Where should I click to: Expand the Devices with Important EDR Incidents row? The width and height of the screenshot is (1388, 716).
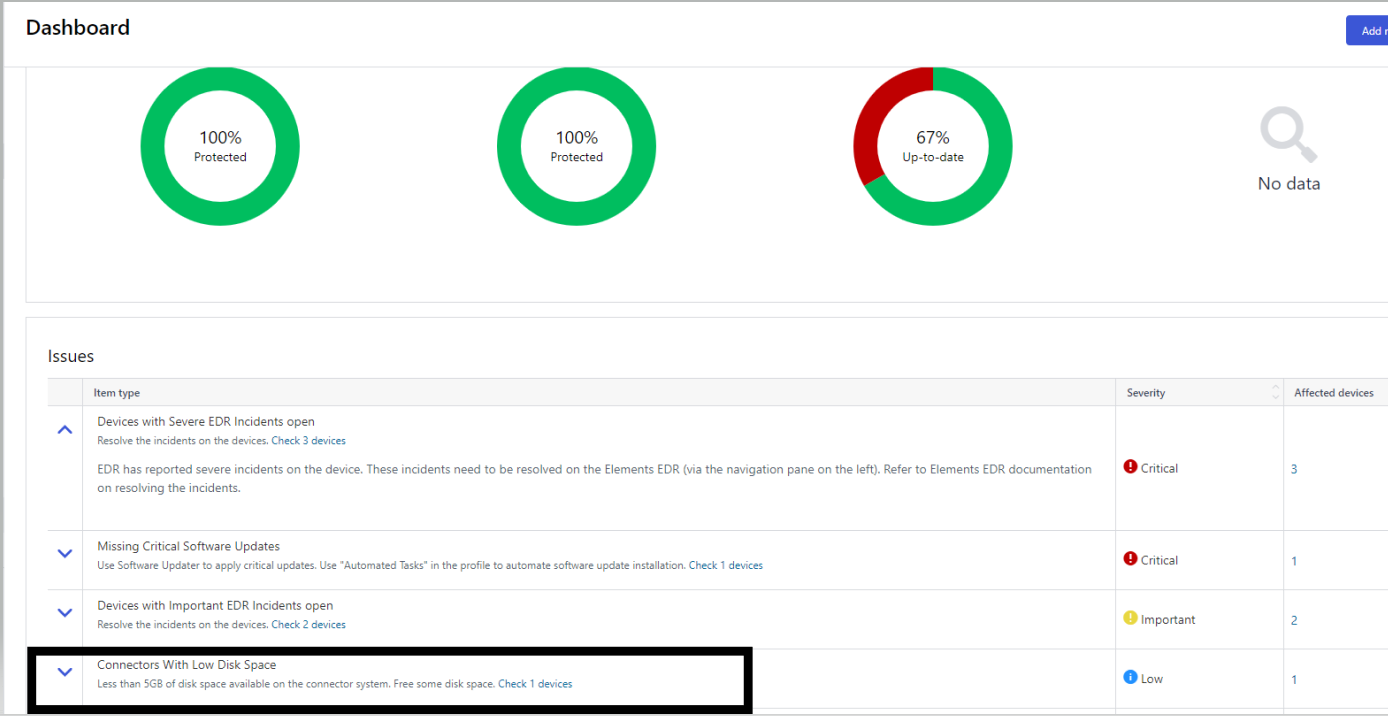65,612
